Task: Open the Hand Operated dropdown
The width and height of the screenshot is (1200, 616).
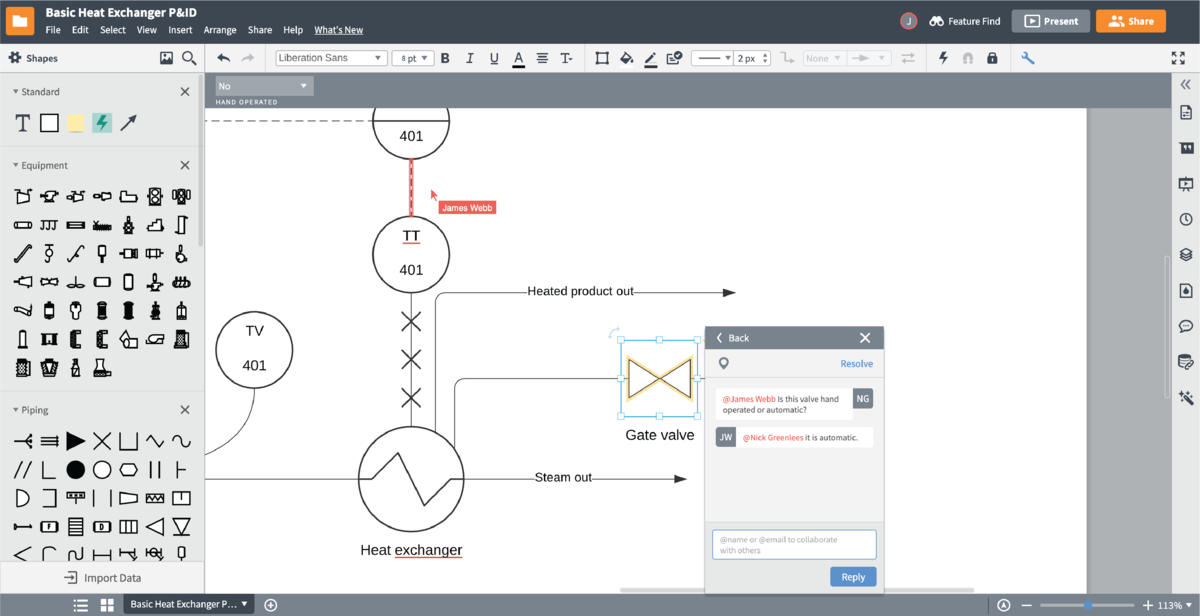Action: point(264,86)
